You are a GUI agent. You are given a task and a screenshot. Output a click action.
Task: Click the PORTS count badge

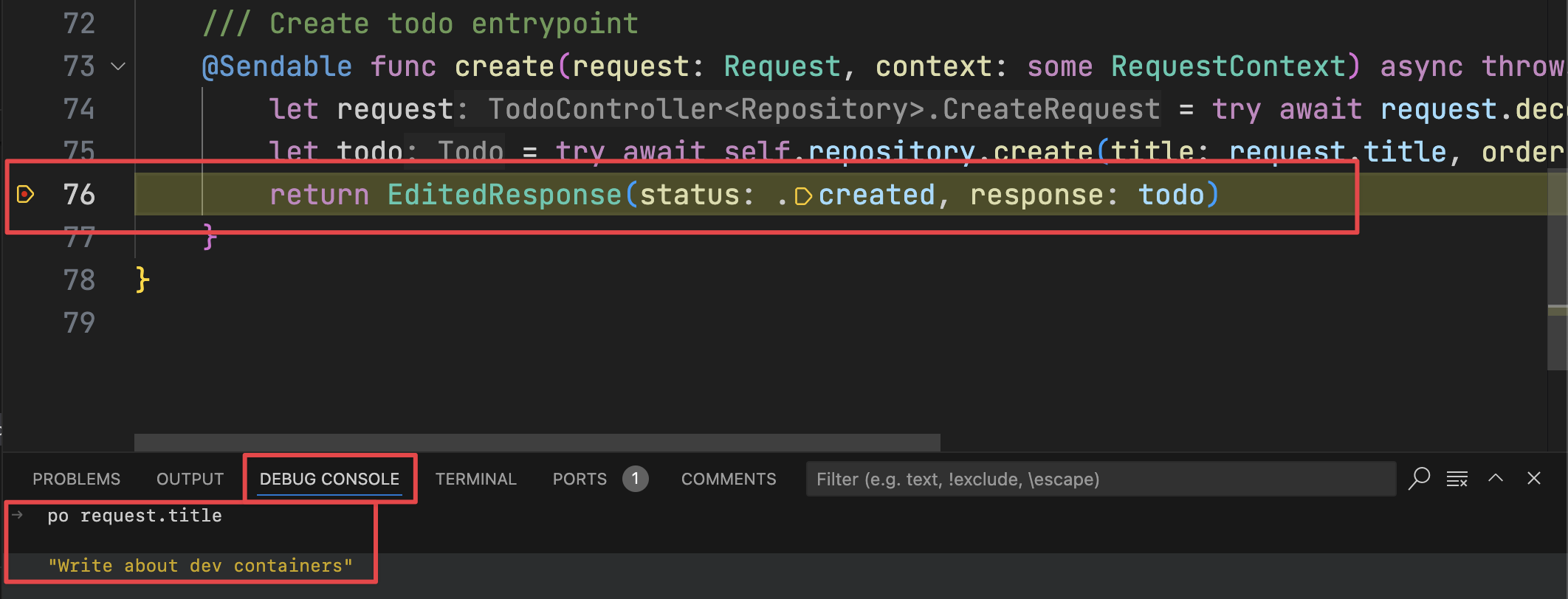(635, 479)
